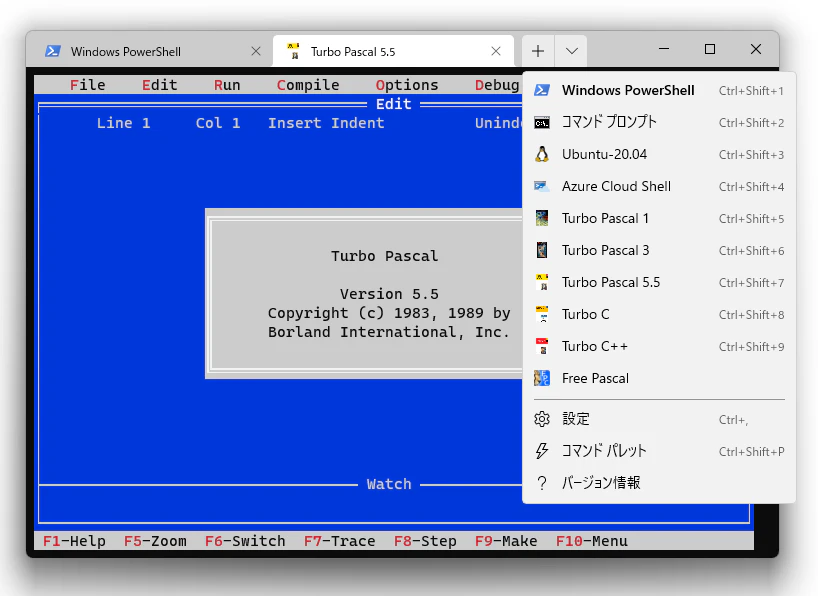Launch the Turbo Pascal 3 entry

659,250
